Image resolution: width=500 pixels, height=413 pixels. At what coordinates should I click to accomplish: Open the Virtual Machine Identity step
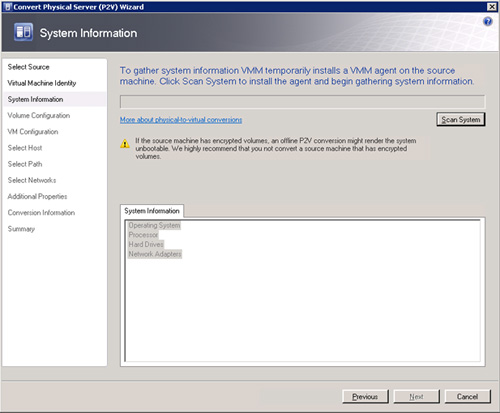coord(42,83)
